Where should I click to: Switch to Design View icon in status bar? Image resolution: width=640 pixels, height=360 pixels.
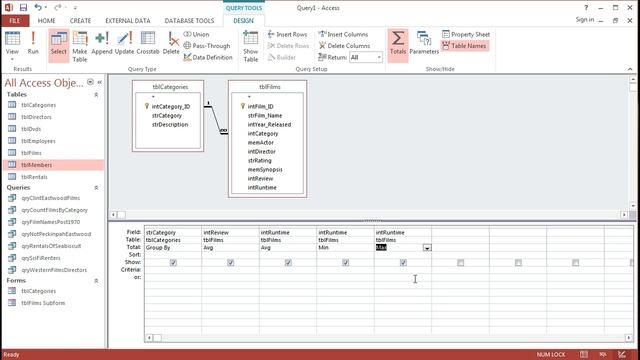(x=622, y=354)
